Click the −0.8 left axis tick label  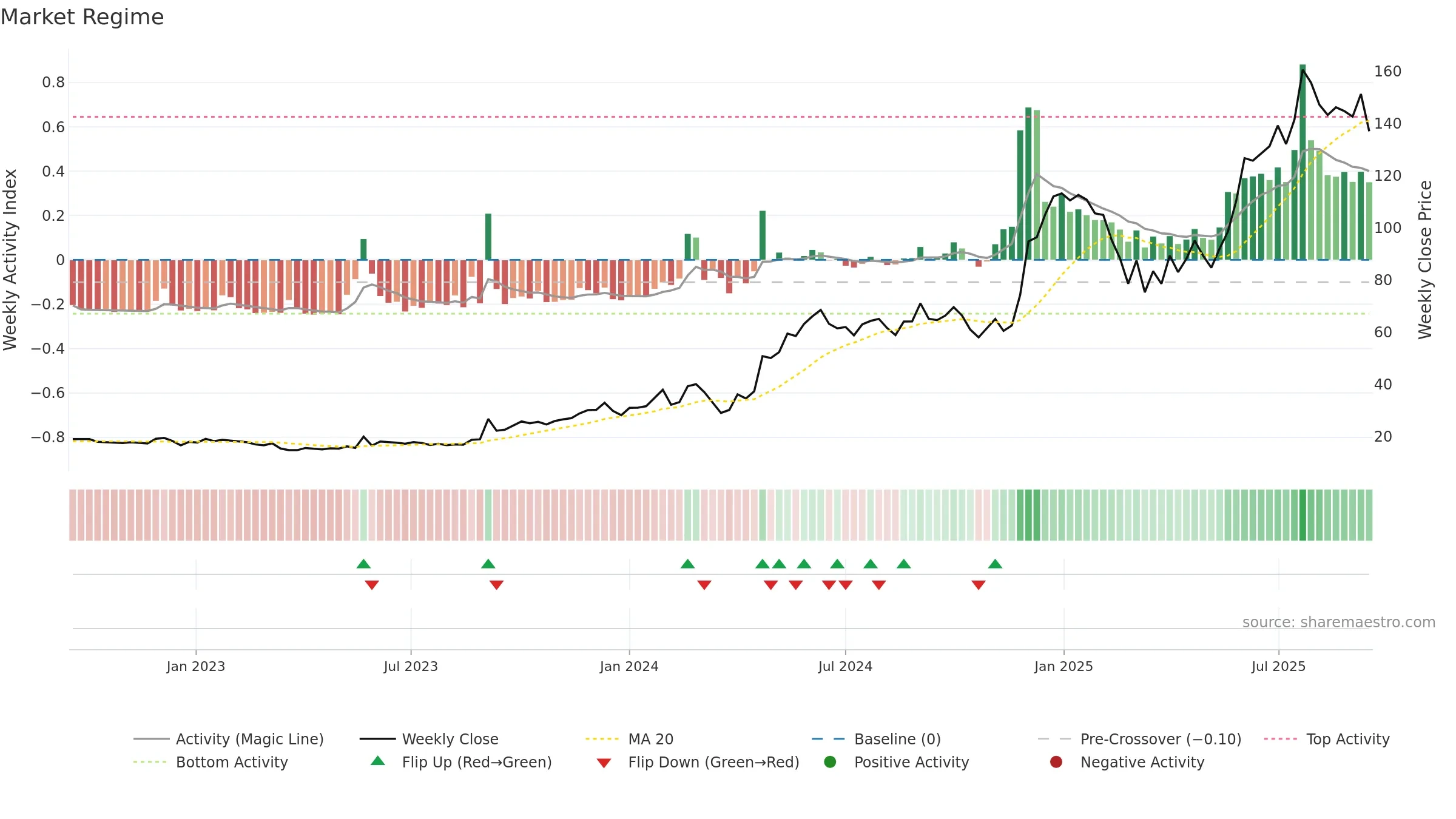(x=48, y=437)
